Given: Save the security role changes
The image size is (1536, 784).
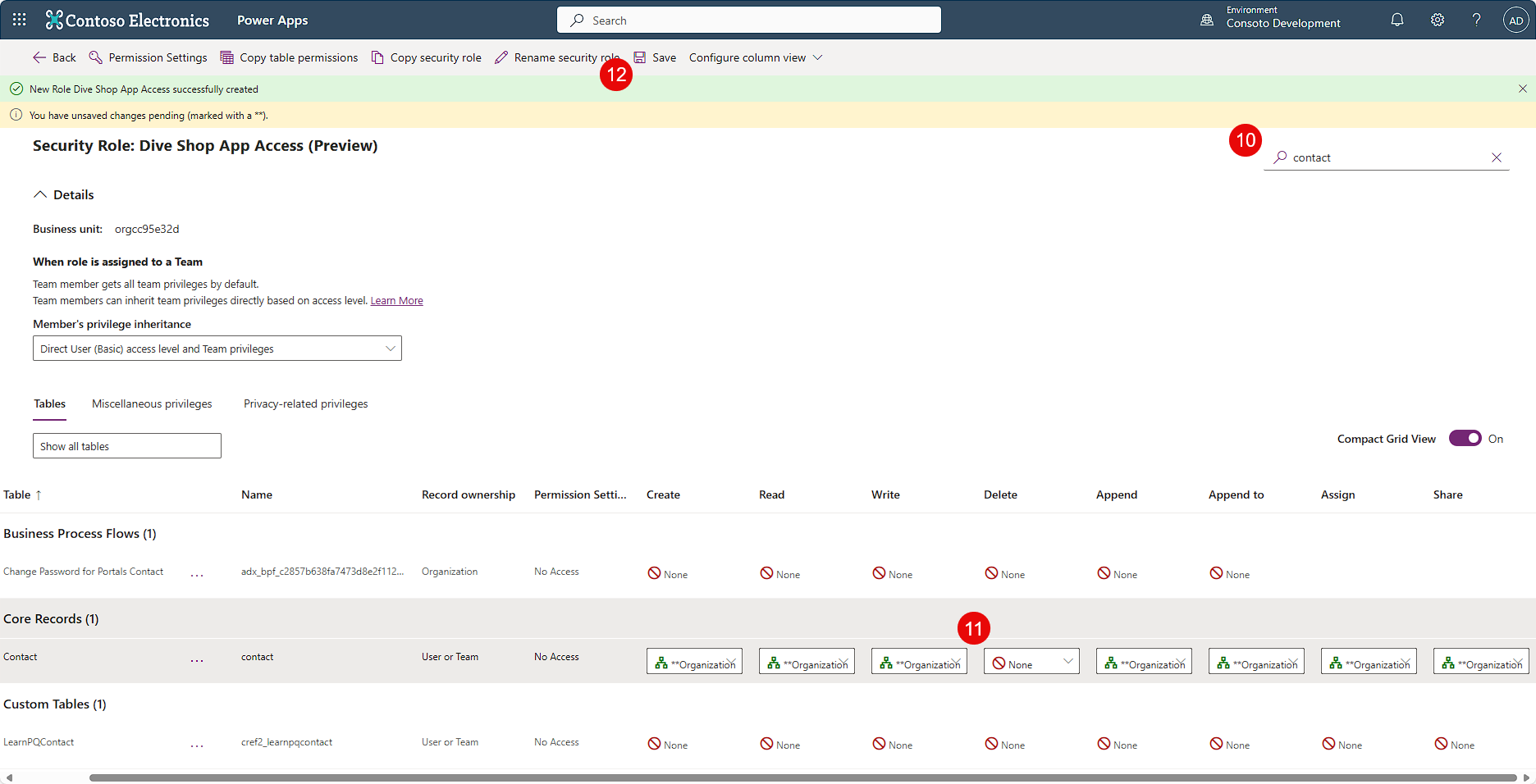Looking at the screenshot, I should point(655,57).
